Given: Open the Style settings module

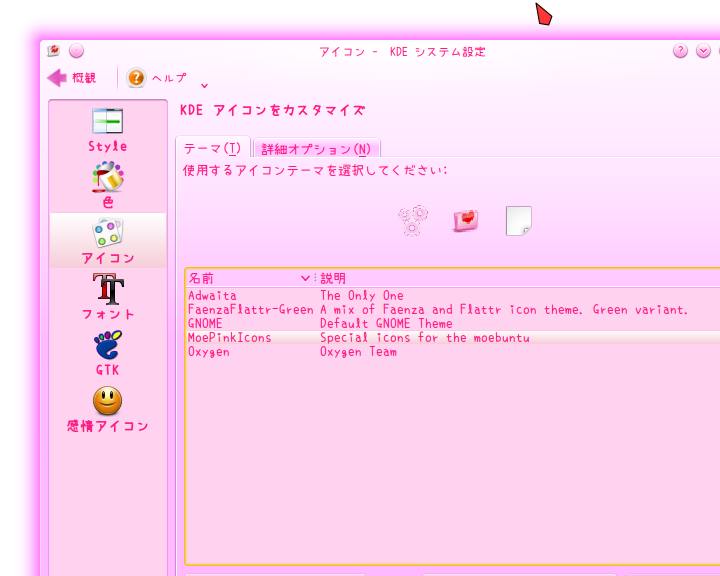Looking at the screenshot, I should coord(107,130).
